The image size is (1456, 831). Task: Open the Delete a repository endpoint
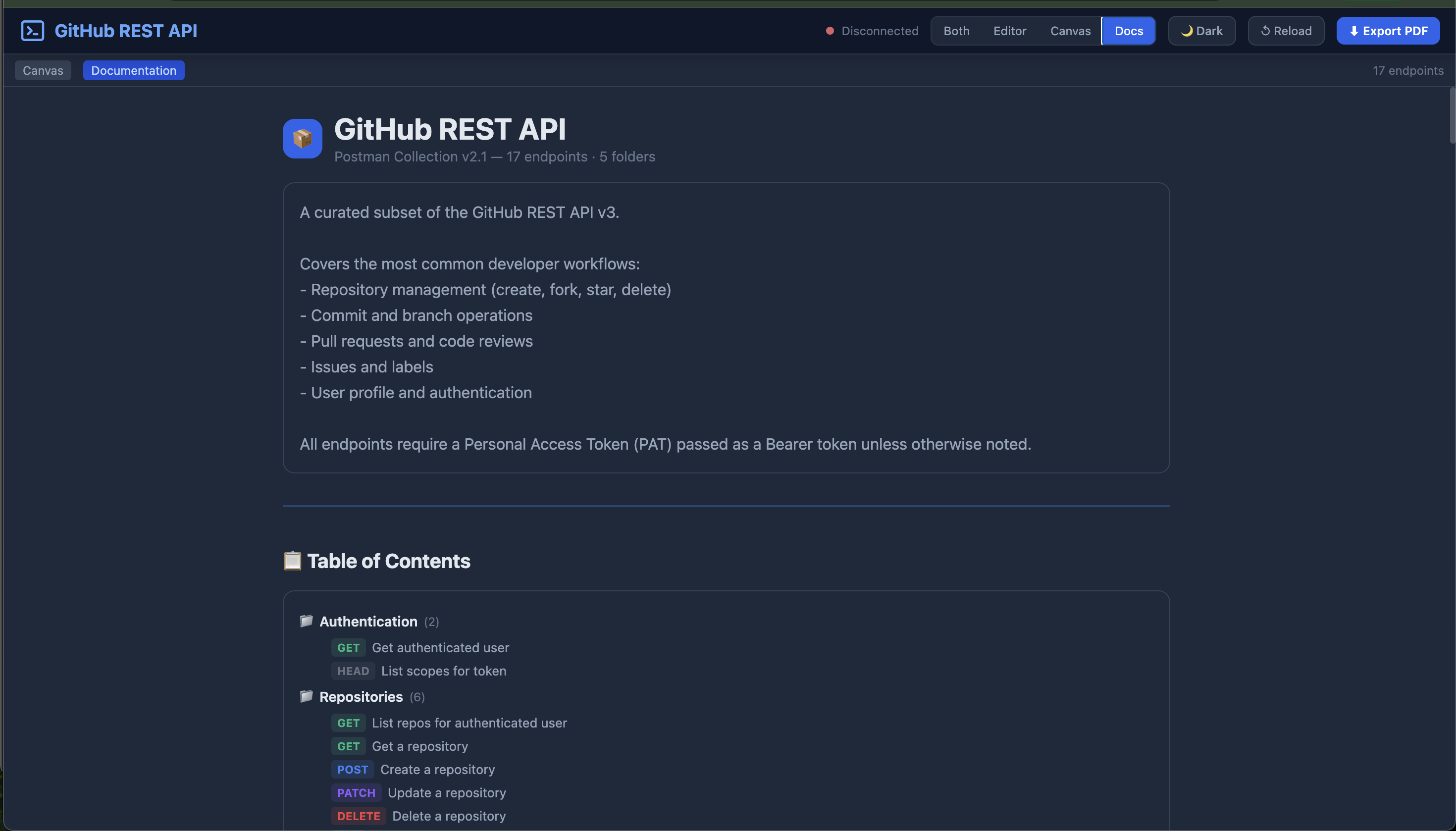(x=449, y=817)
